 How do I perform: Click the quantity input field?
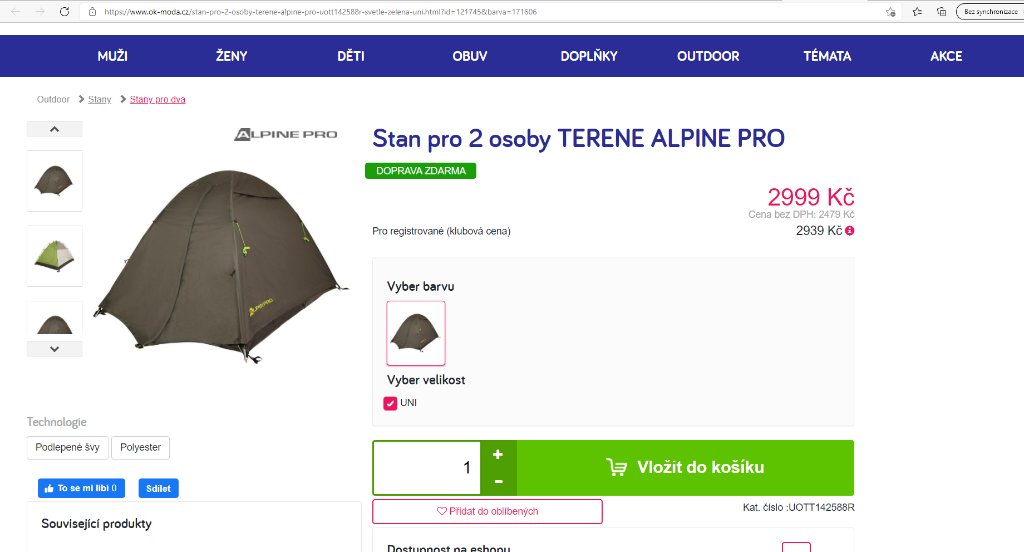[427, 467]
